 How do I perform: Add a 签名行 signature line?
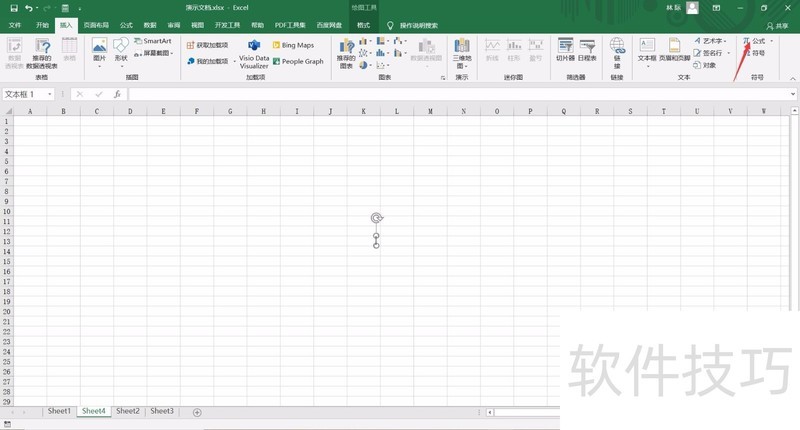coord(708,53)
